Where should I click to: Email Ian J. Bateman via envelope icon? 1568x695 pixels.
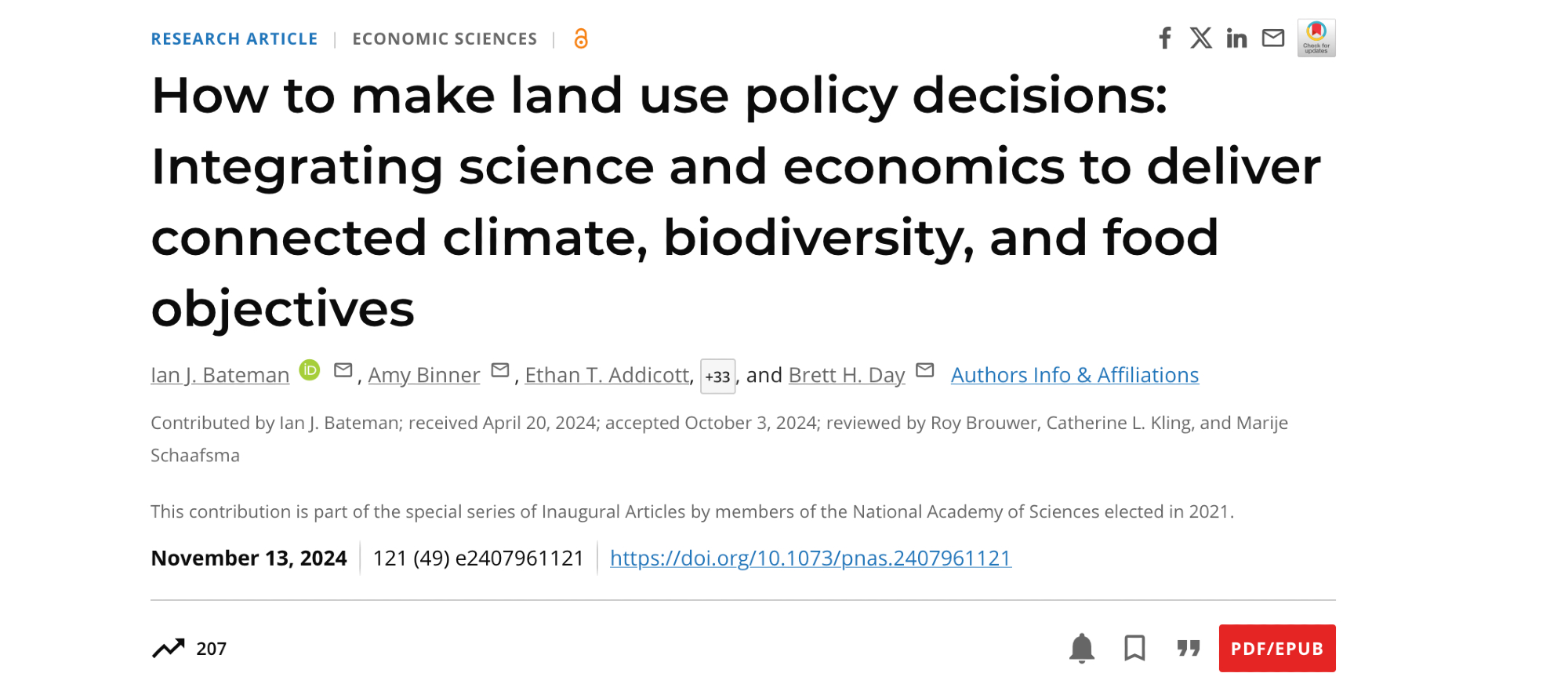tap(343, 370)
